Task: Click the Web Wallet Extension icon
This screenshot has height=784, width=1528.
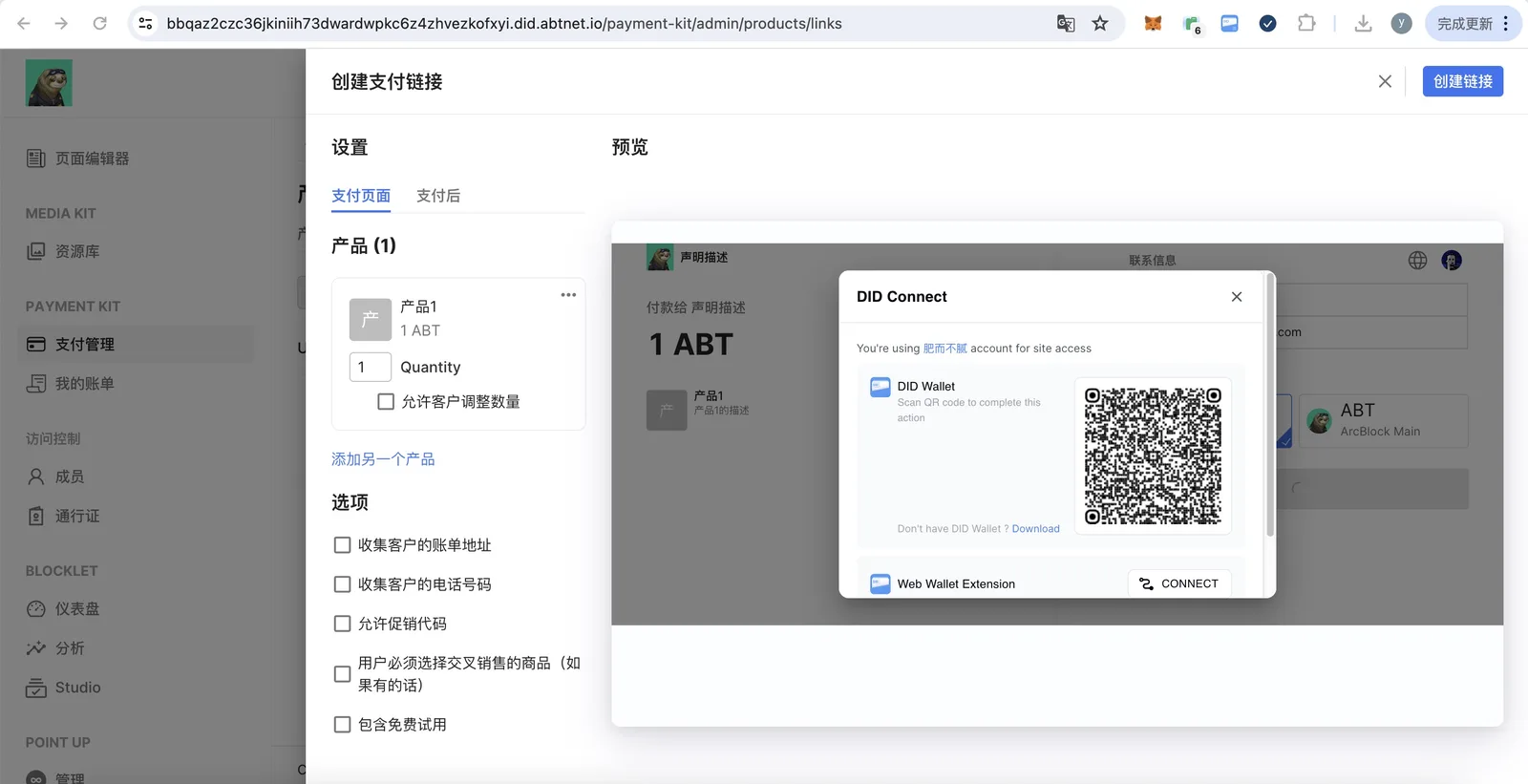Action: [x=881, y=583]
